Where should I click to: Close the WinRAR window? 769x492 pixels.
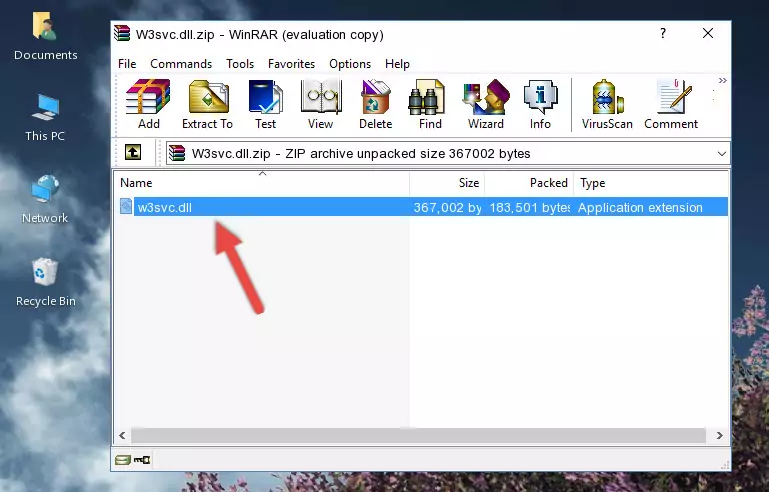click(x=708, y=33)
